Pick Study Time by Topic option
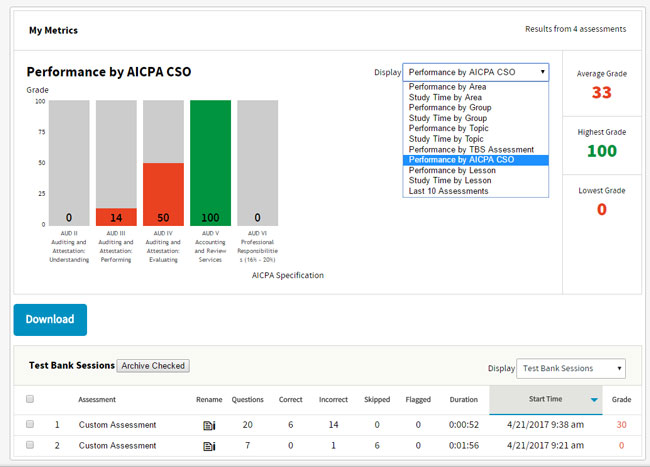 [475, 139]
